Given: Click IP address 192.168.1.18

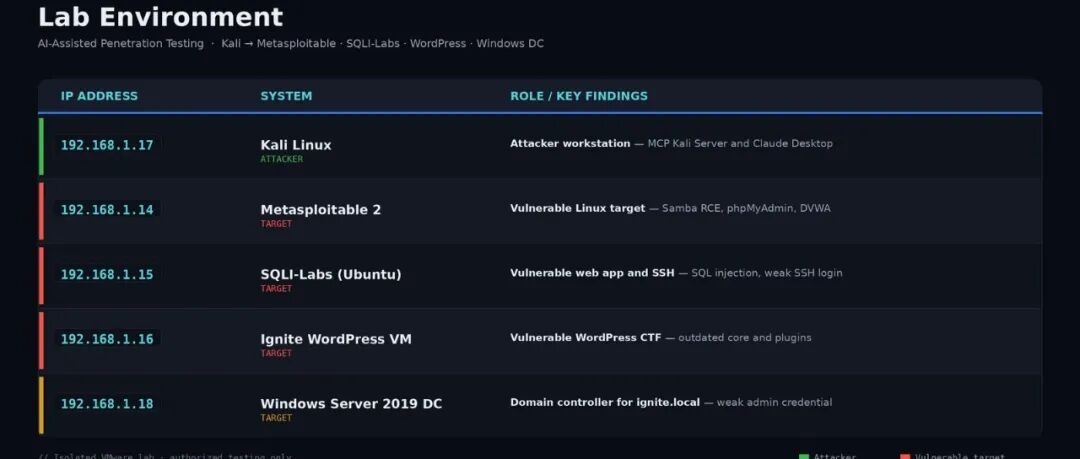Looking at the screenshot, I should (107, 404).
